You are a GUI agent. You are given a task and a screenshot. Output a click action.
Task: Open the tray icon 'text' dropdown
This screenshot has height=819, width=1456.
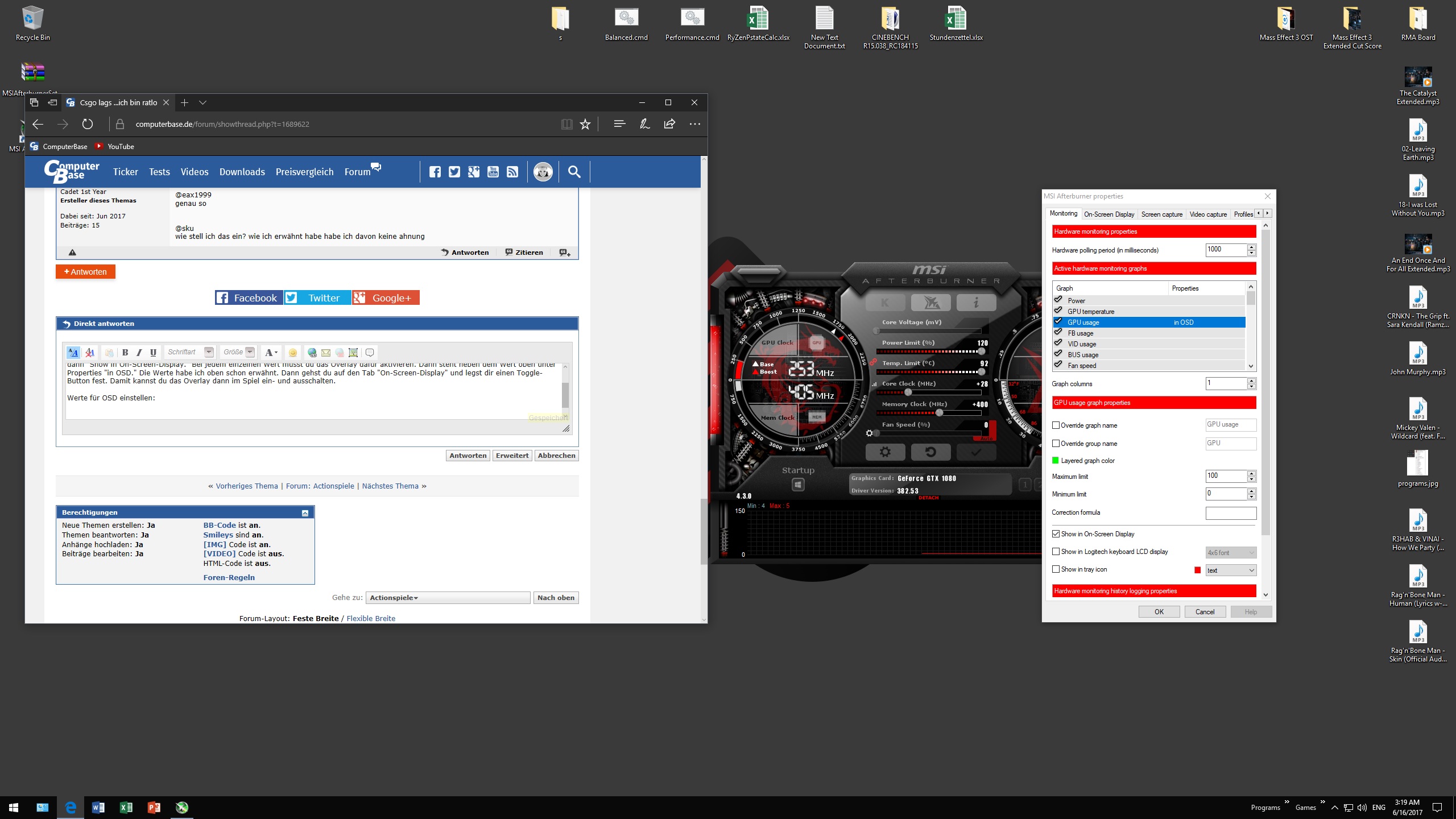1230,570
